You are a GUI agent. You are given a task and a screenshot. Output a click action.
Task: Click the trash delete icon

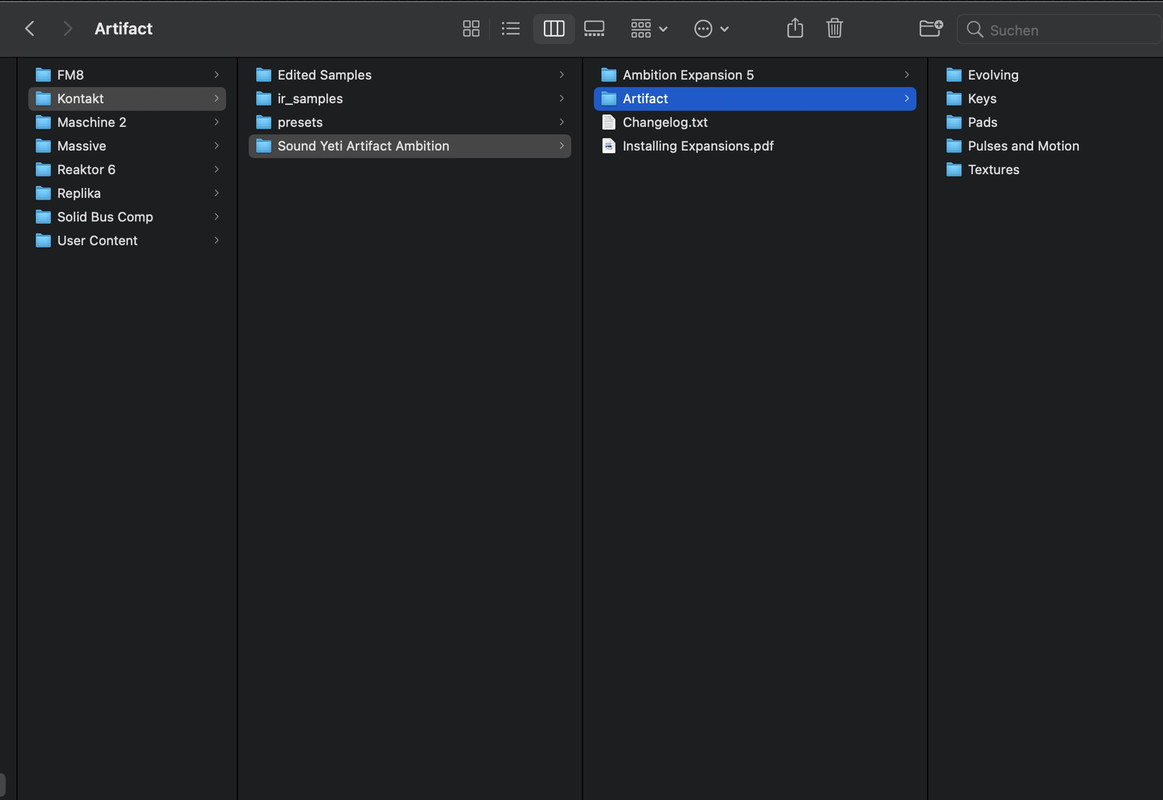834,28
